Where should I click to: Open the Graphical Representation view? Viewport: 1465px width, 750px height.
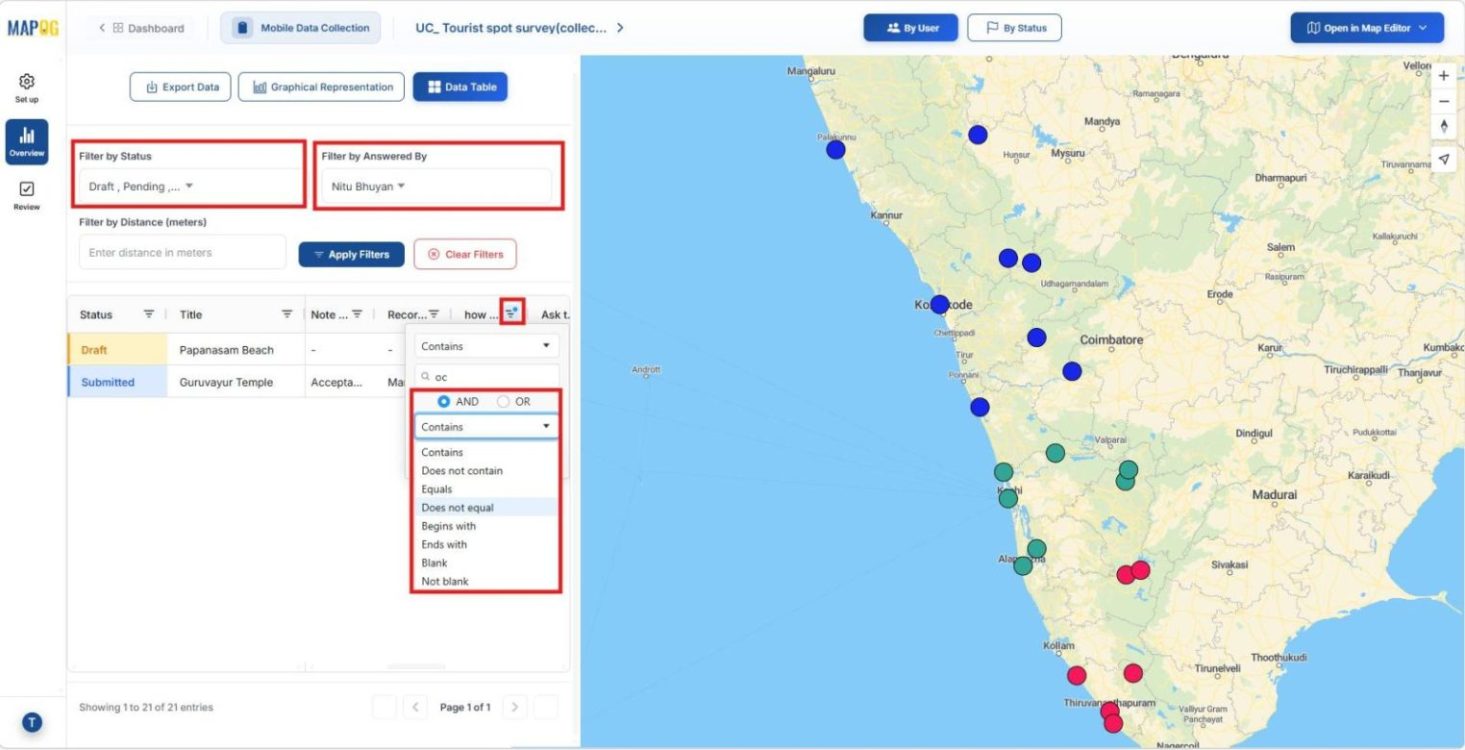321,87
